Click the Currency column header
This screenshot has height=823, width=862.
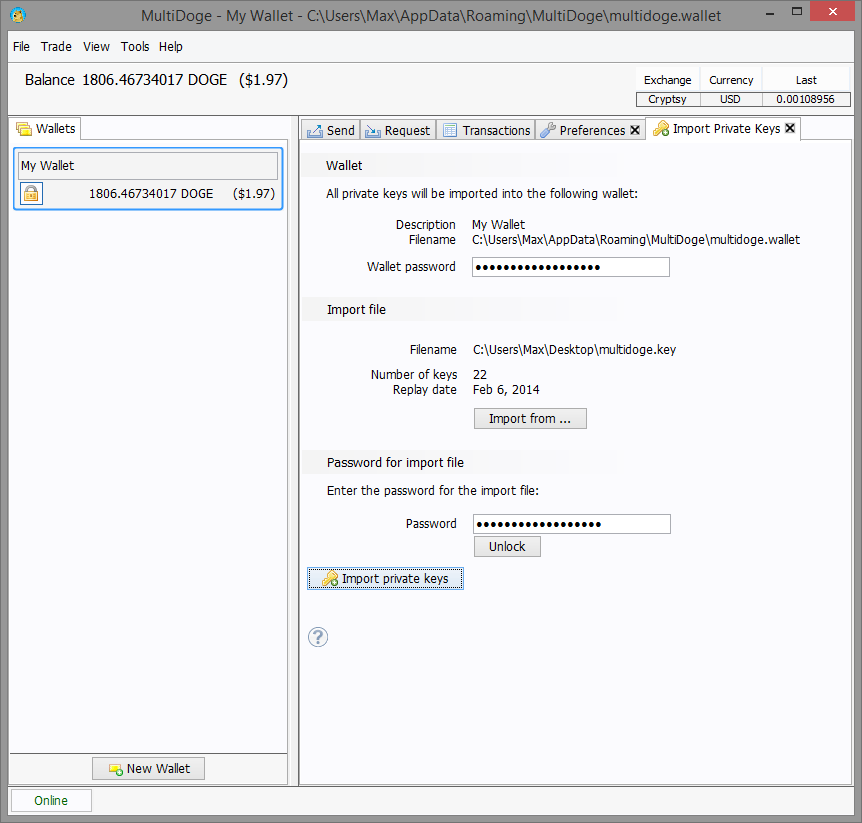731,80
